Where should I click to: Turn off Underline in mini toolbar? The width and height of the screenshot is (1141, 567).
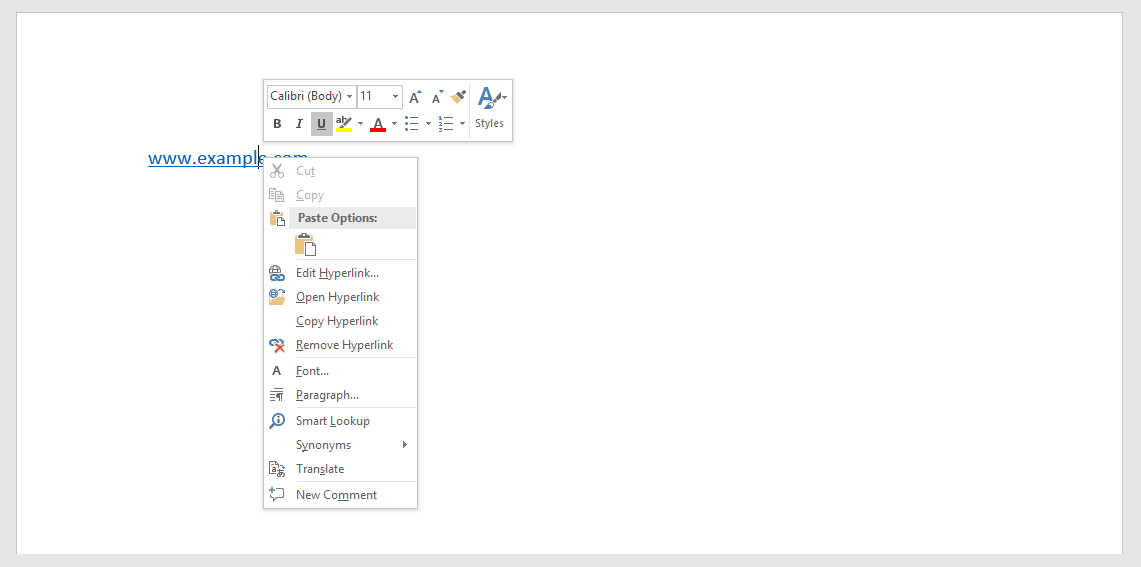pyautogui.click(x=321, y=124)
